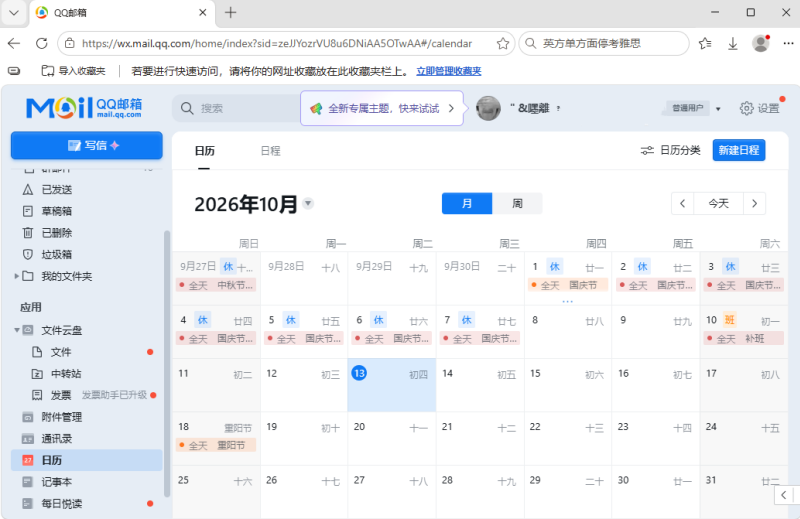The image size is (800, 519).
Task: Open browser downloads icon
Action: (733, 43)
